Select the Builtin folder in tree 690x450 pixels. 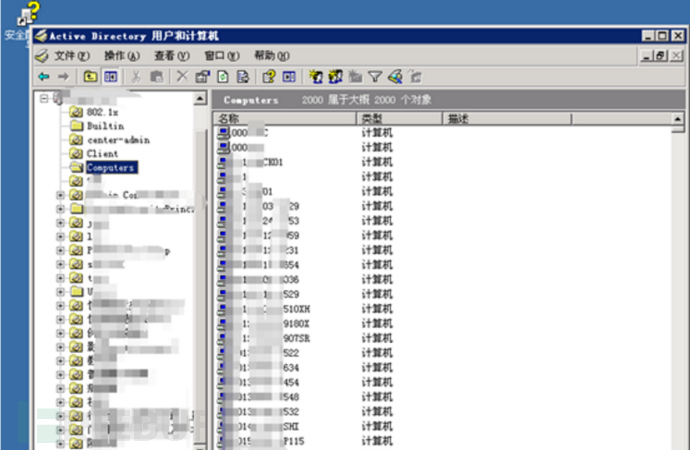click(x=102, y=126)
